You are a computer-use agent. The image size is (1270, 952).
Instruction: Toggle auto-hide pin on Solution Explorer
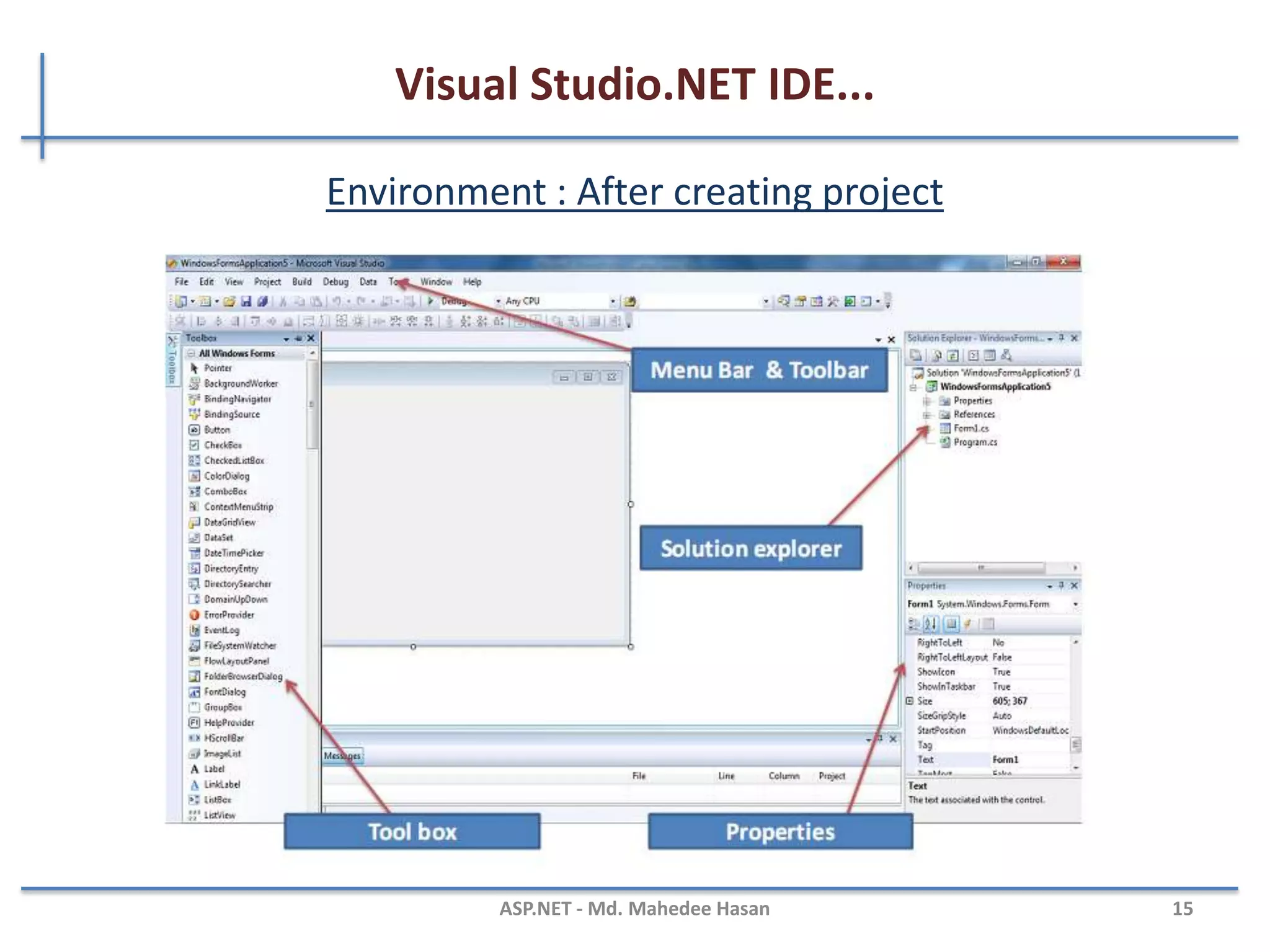[1062, 338]
